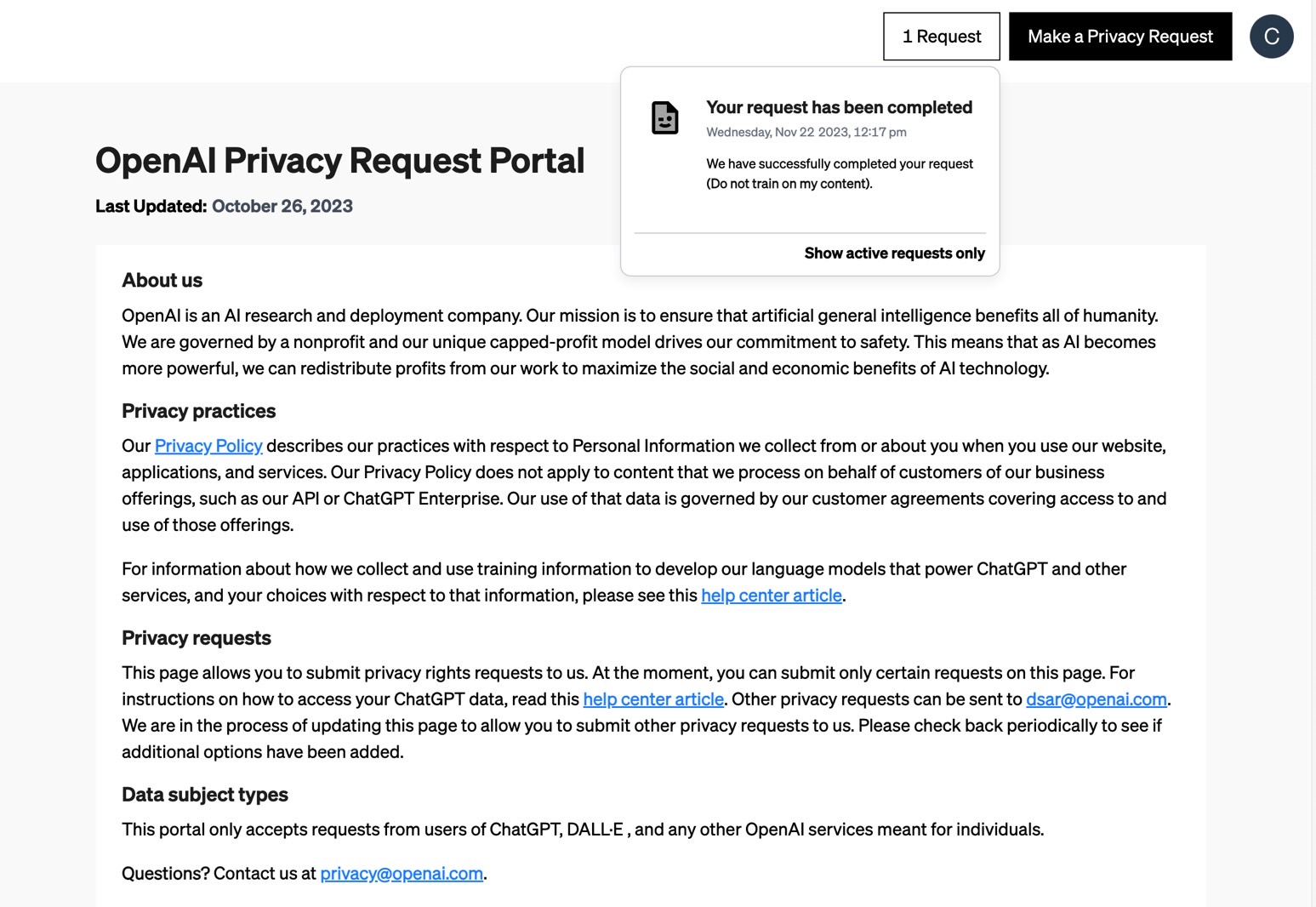Click the Data subject types heading
Viewport: 1316px width, 907px height.
[204, 795]
